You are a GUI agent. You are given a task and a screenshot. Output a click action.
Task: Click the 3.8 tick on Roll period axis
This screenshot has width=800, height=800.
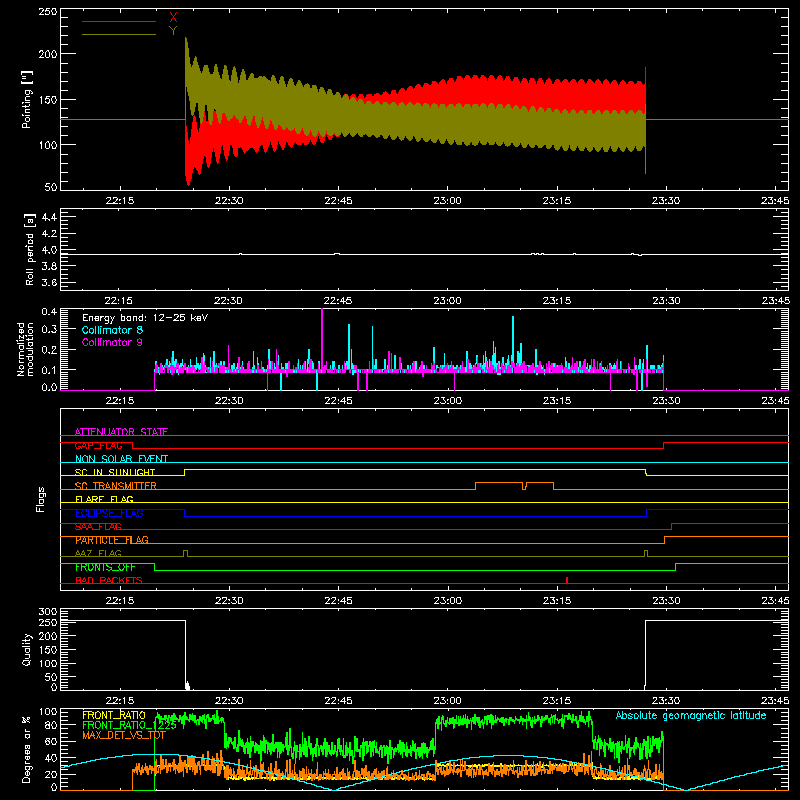click(x=49, y=266)
